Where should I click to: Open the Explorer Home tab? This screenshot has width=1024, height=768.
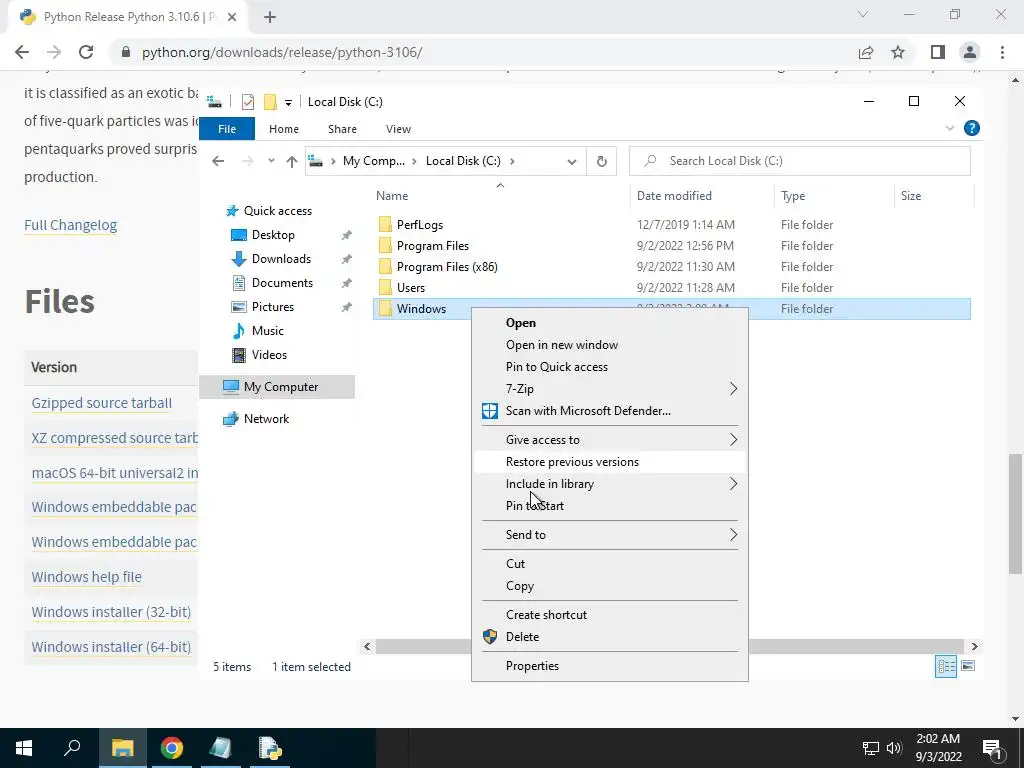283,129
